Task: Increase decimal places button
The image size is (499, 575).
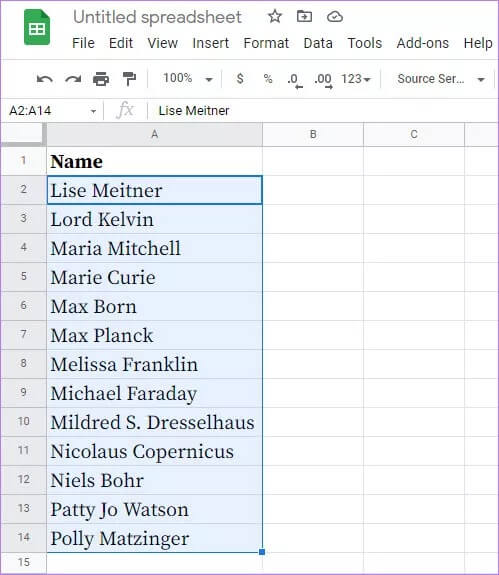Action: pyautogui.click(x=323, y=80)
